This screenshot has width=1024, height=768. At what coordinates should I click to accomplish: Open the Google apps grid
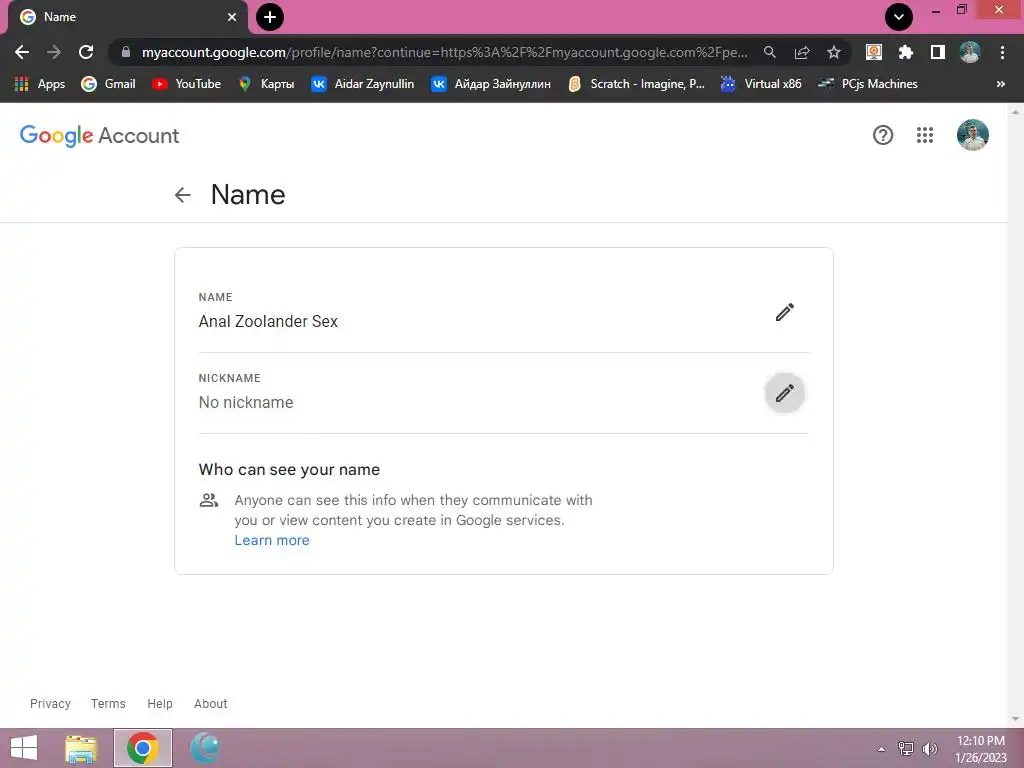pyautogui.click(x=924, y=135)
